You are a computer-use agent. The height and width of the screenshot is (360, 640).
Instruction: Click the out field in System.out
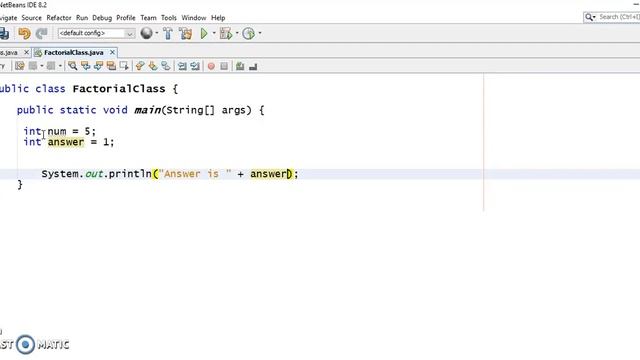tap(94, 174)
